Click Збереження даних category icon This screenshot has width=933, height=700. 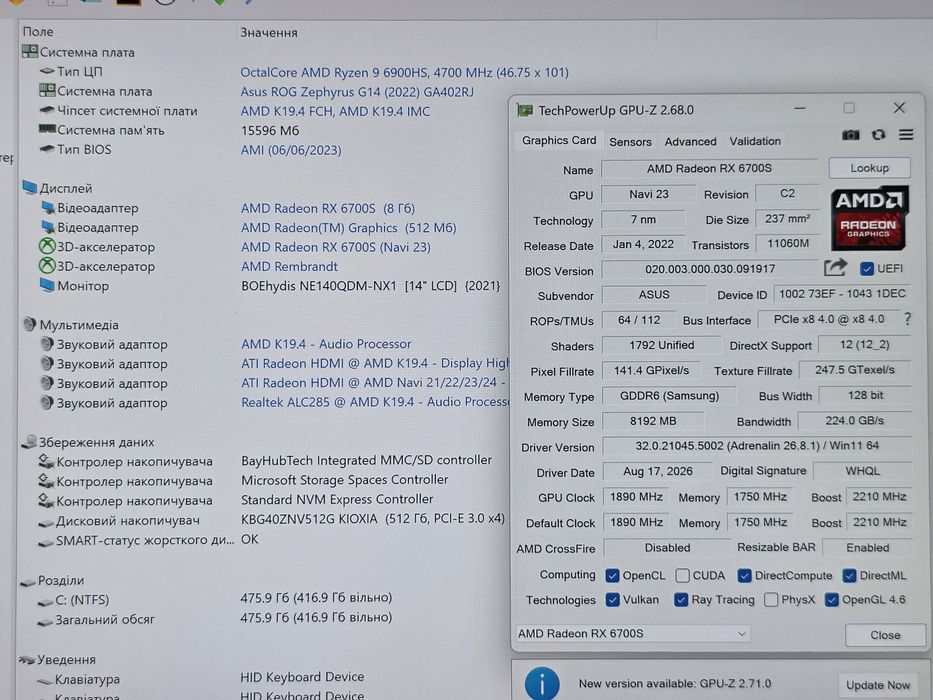coord(29,442)
